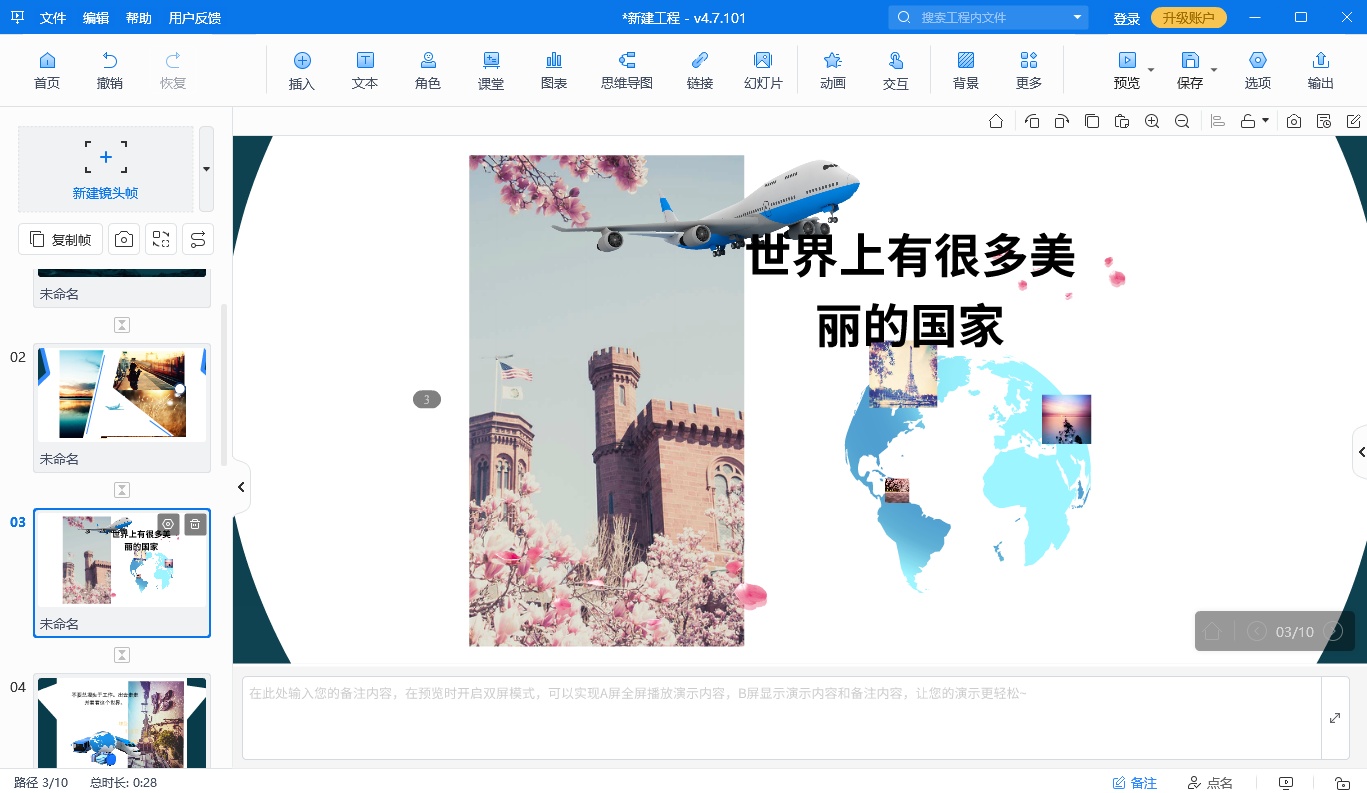Image resolution: width=1367 pixels, height=793 pixels.
Task: Delete frame 03 with trash icon
Action: pos(195,524)
